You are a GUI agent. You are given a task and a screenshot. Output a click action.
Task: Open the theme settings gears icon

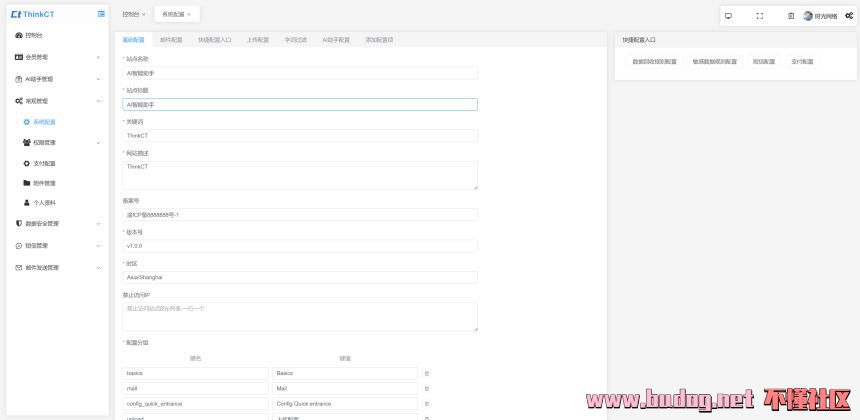pos(849,16)
